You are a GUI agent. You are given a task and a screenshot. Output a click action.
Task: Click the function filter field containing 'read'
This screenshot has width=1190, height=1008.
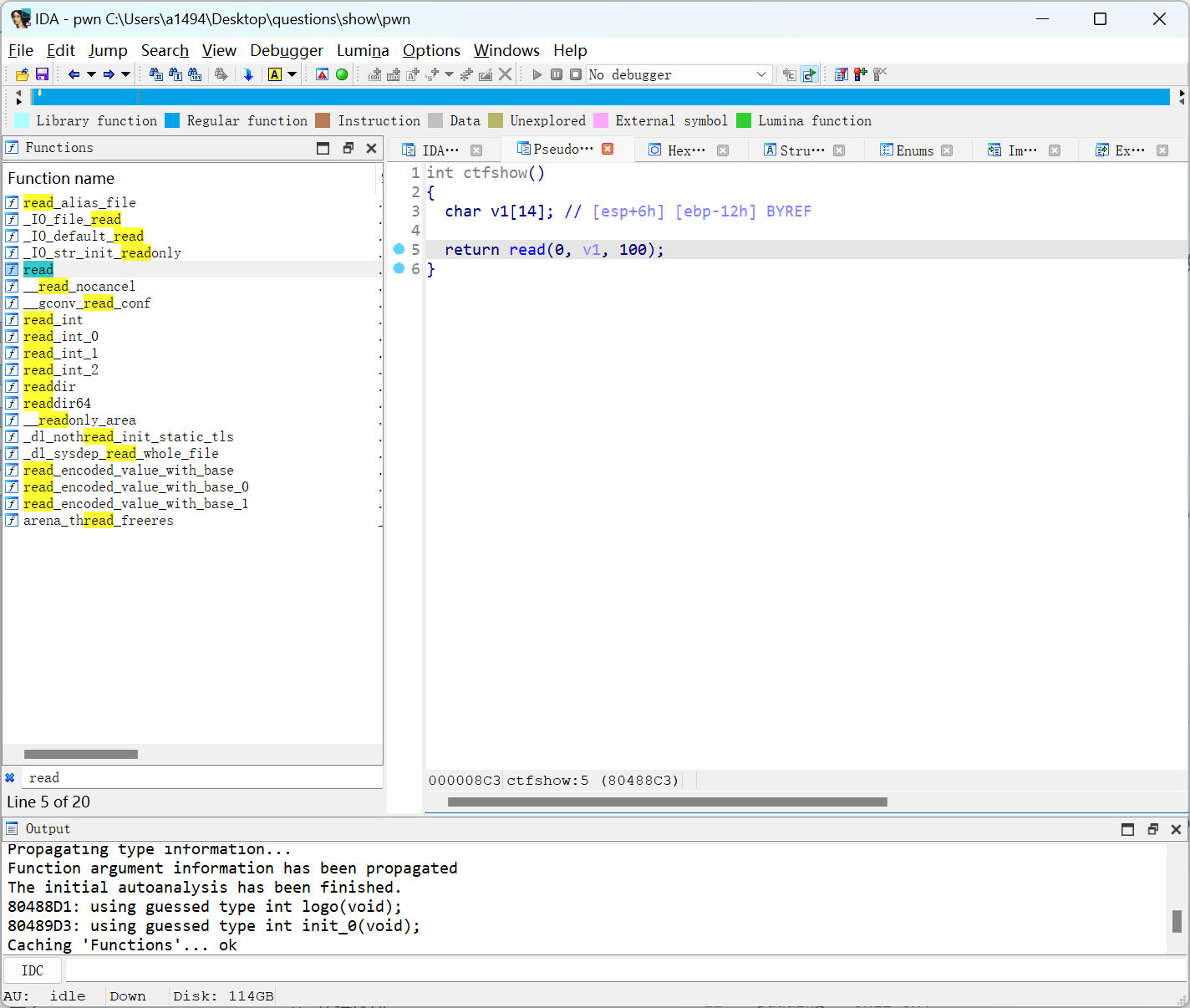coord(201,778)
